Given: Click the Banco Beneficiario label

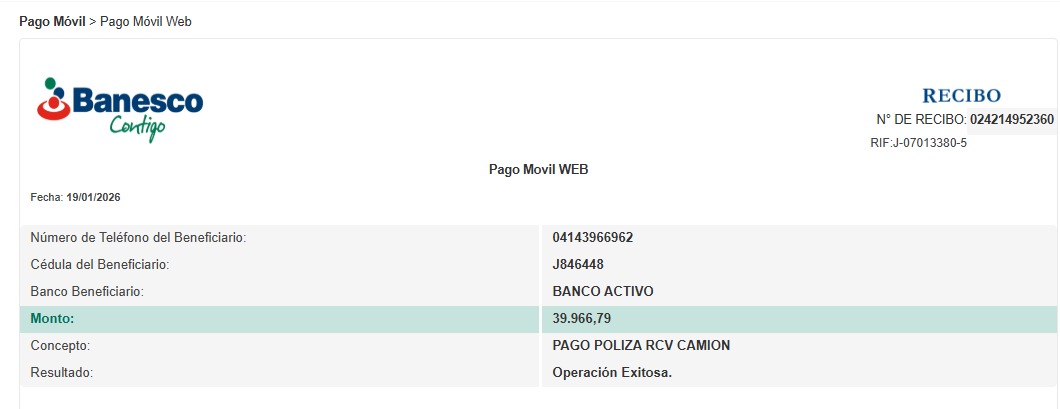Looking at the screenshot, I should pyautogui.click(x=88, y=292).
